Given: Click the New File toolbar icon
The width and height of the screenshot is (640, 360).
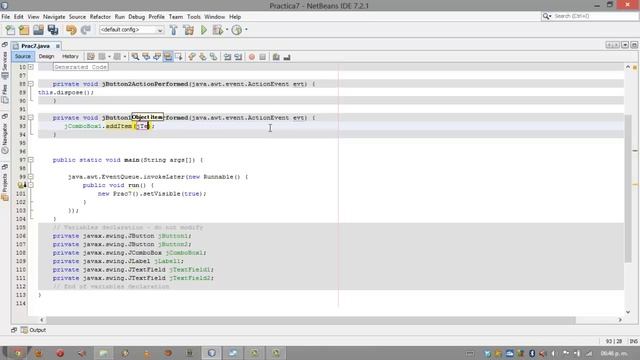Looking at the screenshot, I should [x=10, y=30].
